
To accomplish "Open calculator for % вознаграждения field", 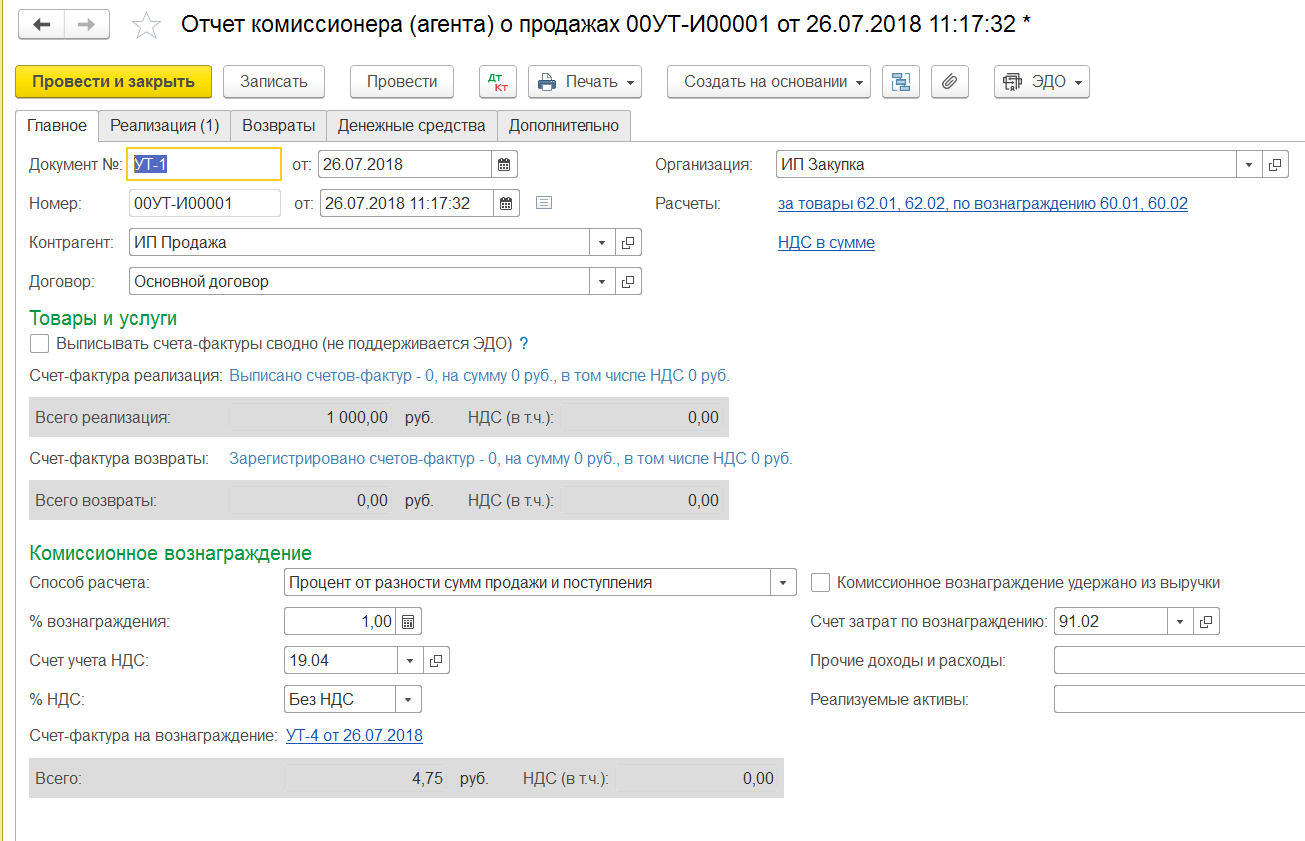I will (408, 622).
